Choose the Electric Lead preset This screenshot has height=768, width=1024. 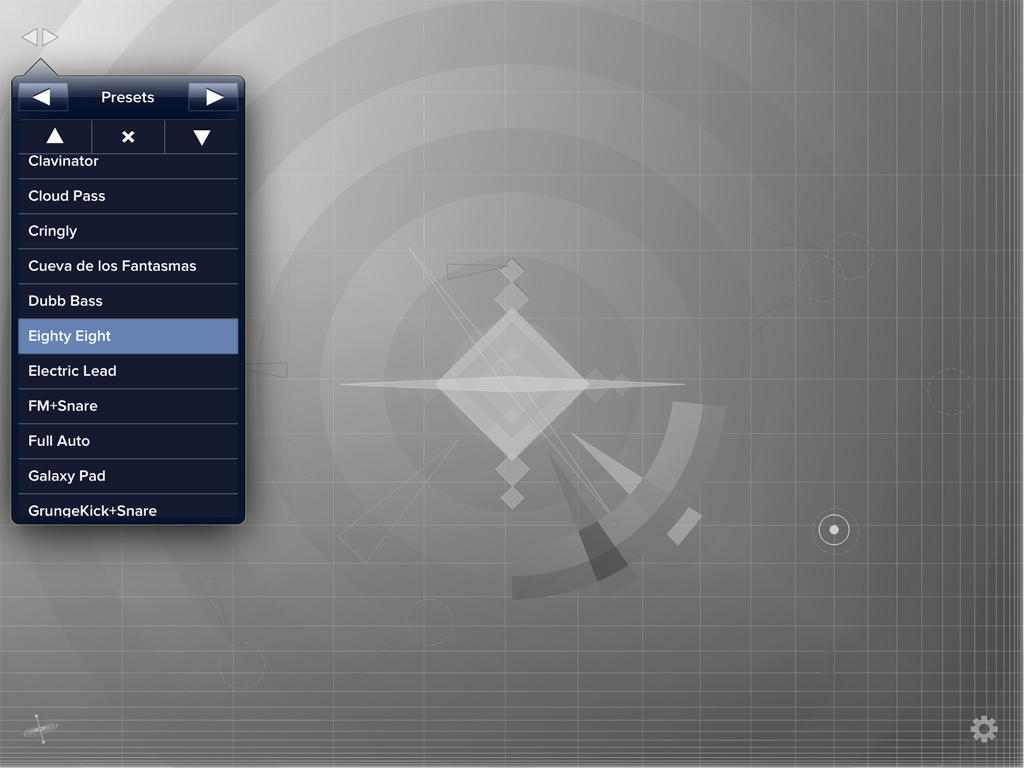click(x=128, y=371)
